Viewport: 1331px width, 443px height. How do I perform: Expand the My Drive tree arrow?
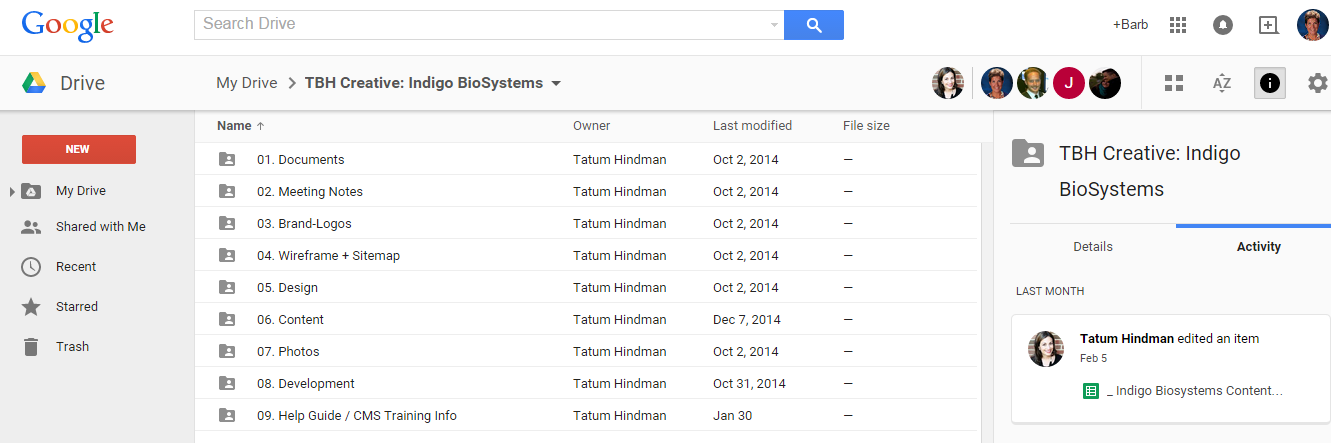(x=12, y=191)
